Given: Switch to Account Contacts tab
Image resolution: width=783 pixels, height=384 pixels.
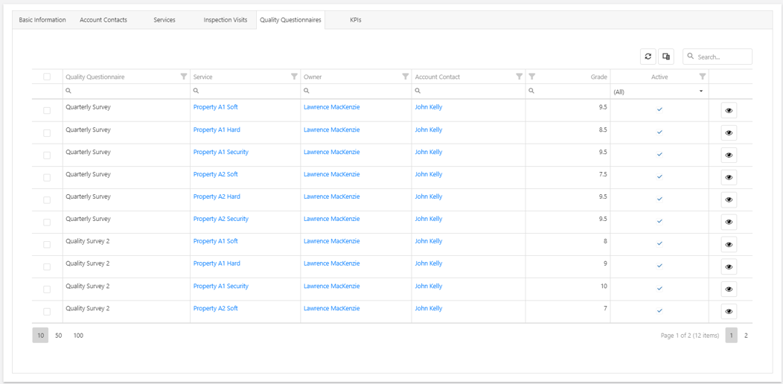Looking at the screenshot, I should pos(103,20).
